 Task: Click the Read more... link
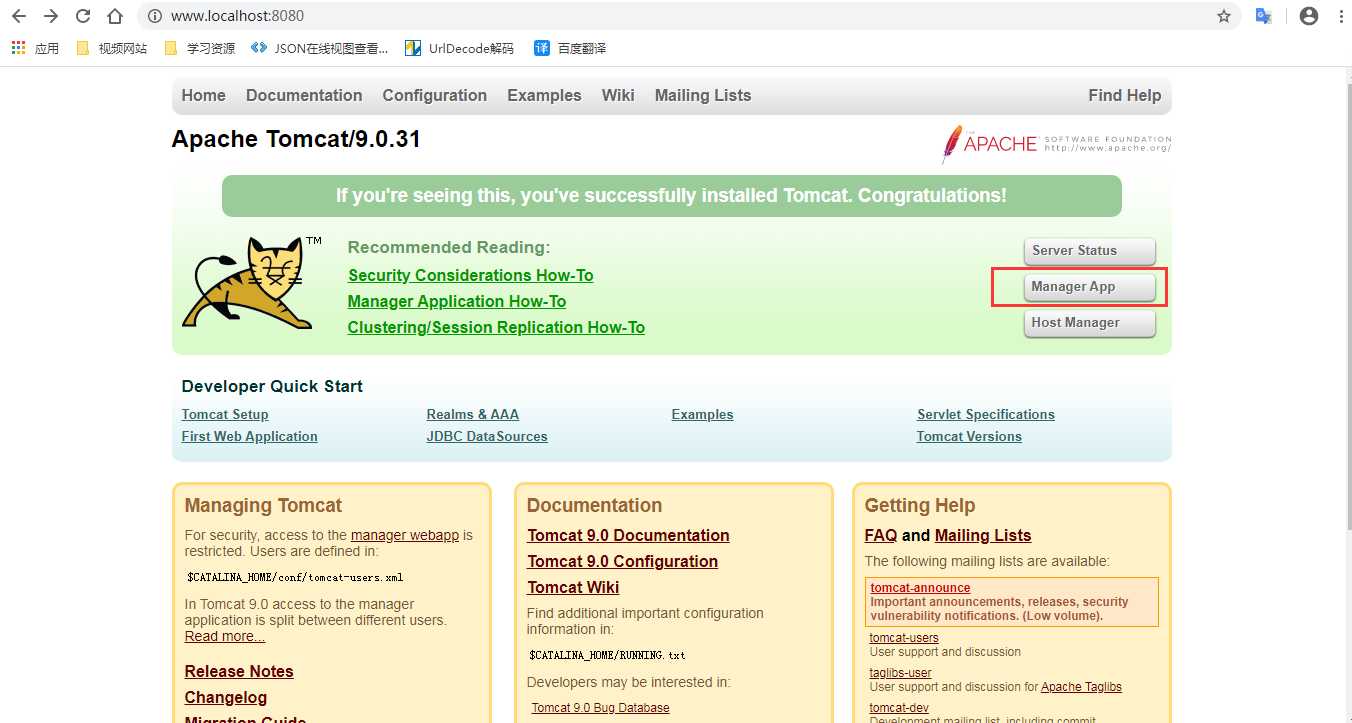225,636
